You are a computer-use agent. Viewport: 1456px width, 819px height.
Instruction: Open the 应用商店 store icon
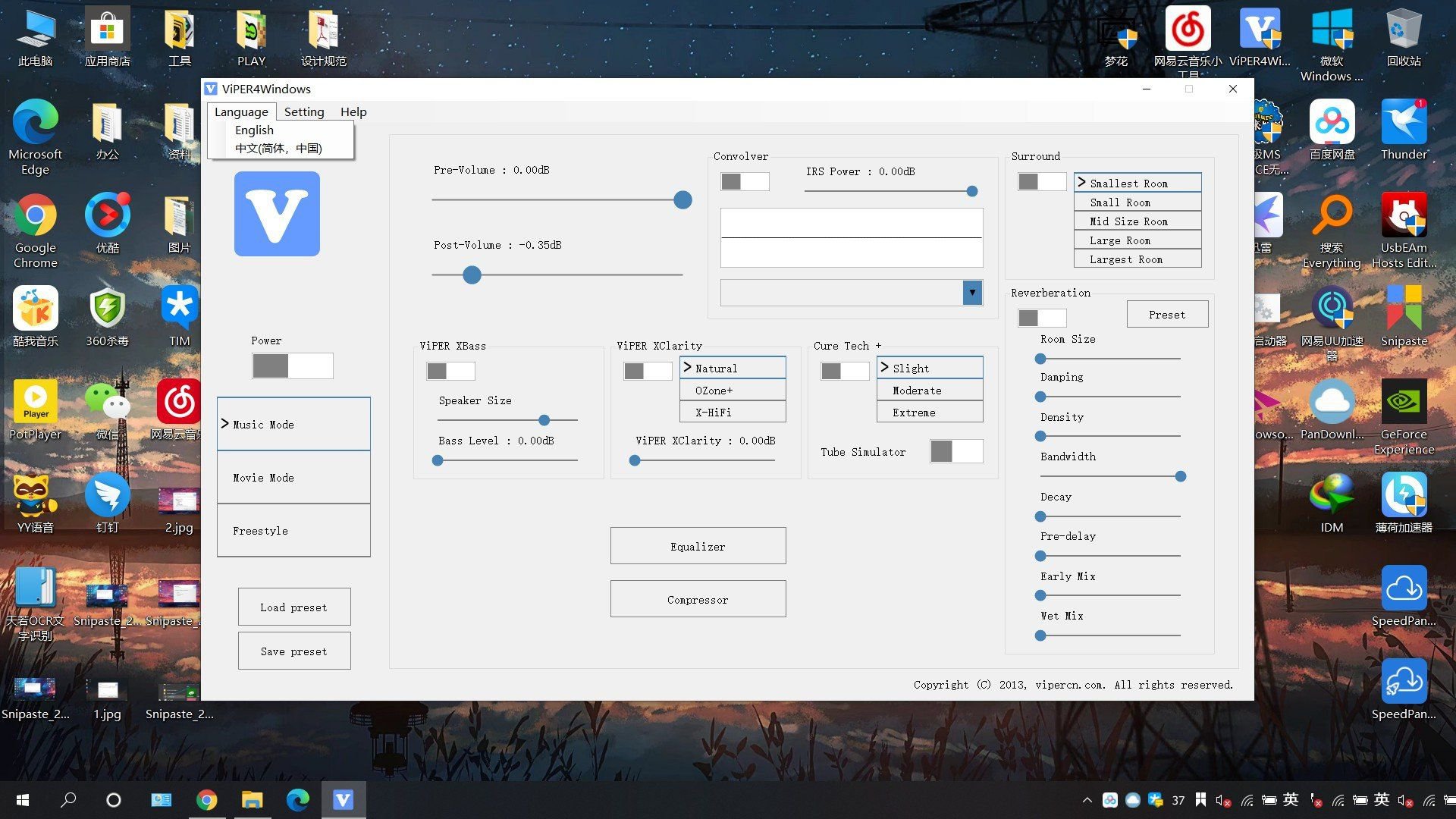pyautogui.click(x=107, y=38)
